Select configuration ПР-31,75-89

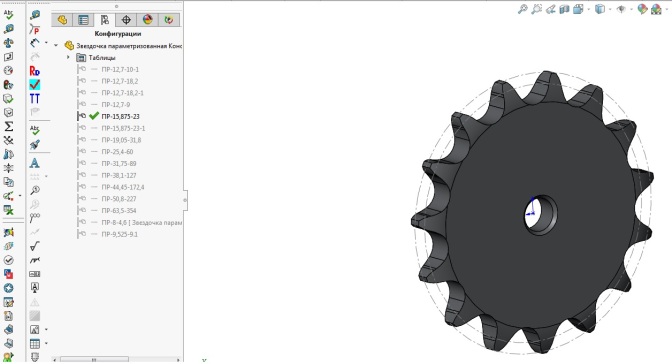119,163
